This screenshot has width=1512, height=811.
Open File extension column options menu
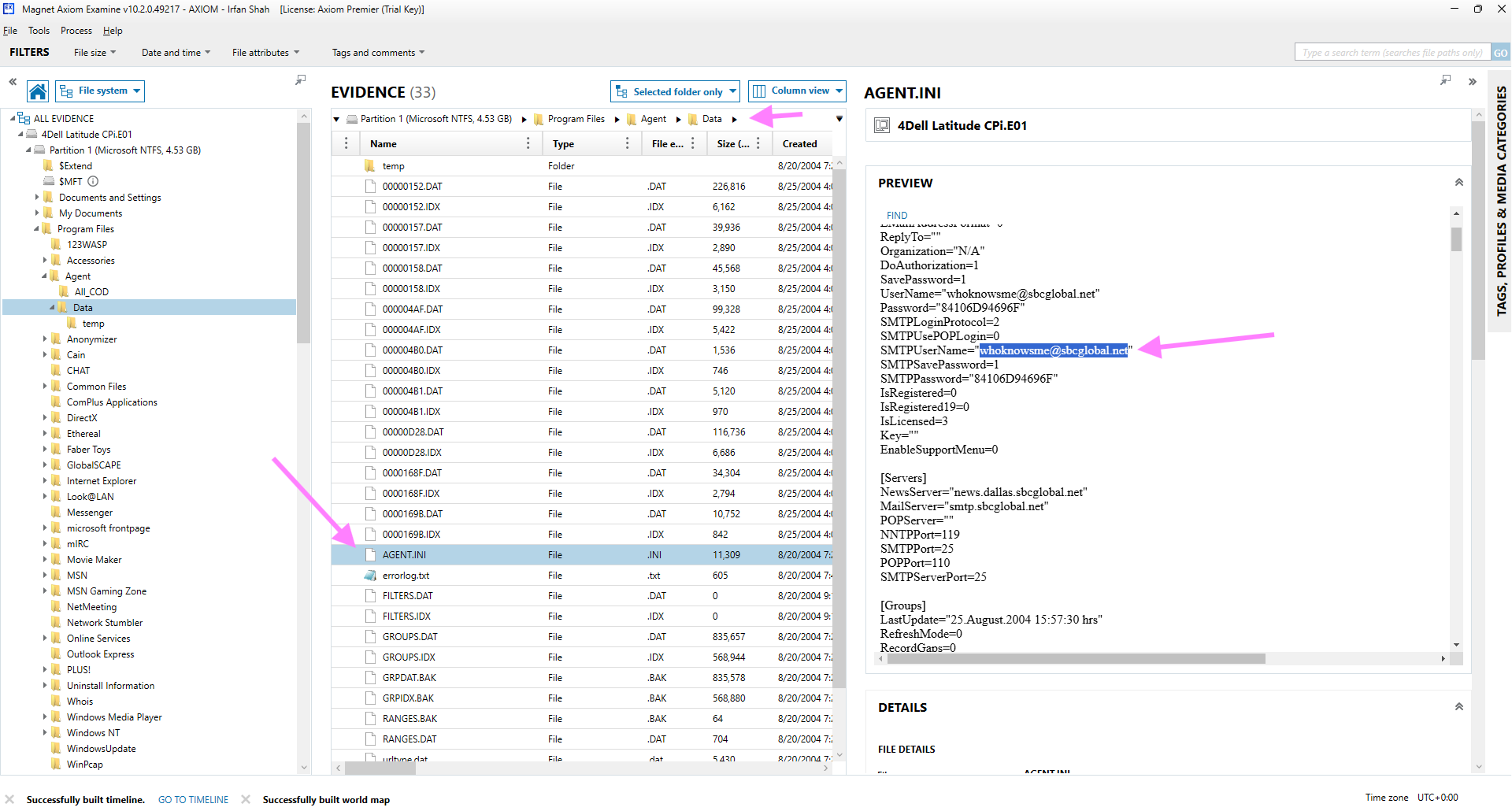coord(692,143)
